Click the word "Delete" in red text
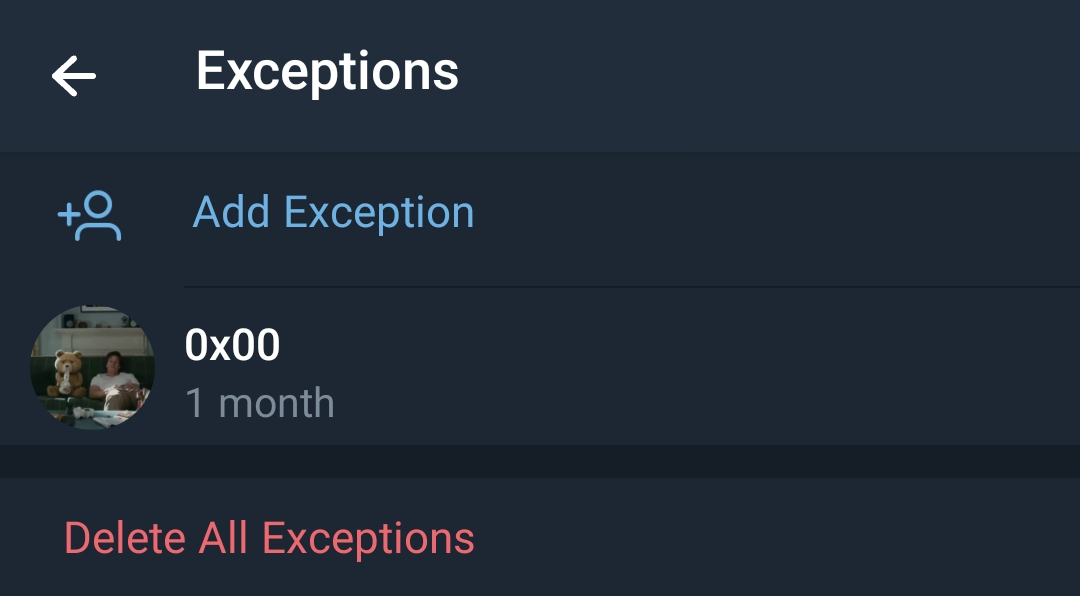Screen dimensions: 1080x596 125,538
